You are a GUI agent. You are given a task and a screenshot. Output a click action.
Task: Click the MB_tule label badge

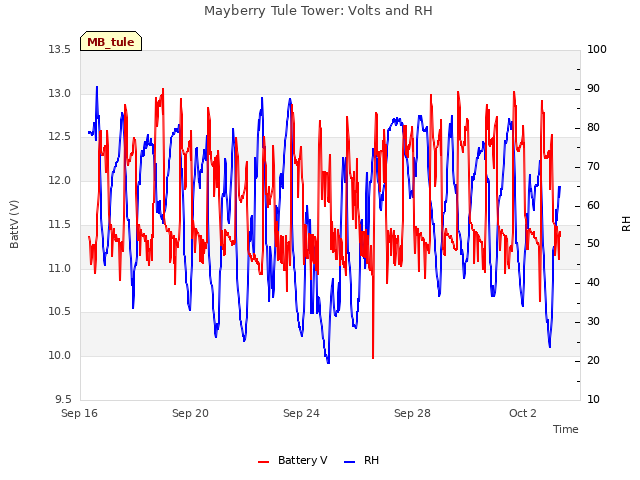tap(111, 41)
